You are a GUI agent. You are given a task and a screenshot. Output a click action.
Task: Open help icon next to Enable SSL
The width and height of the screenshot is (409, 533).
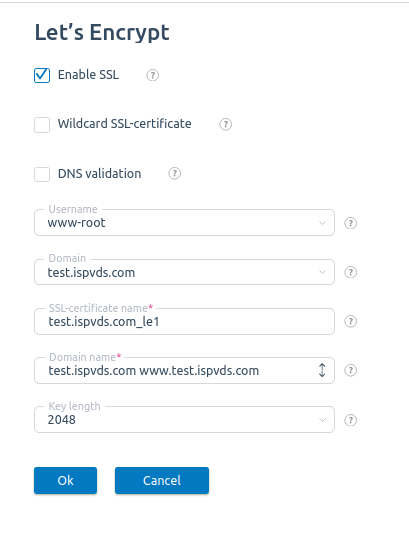(x=152, y=75)
